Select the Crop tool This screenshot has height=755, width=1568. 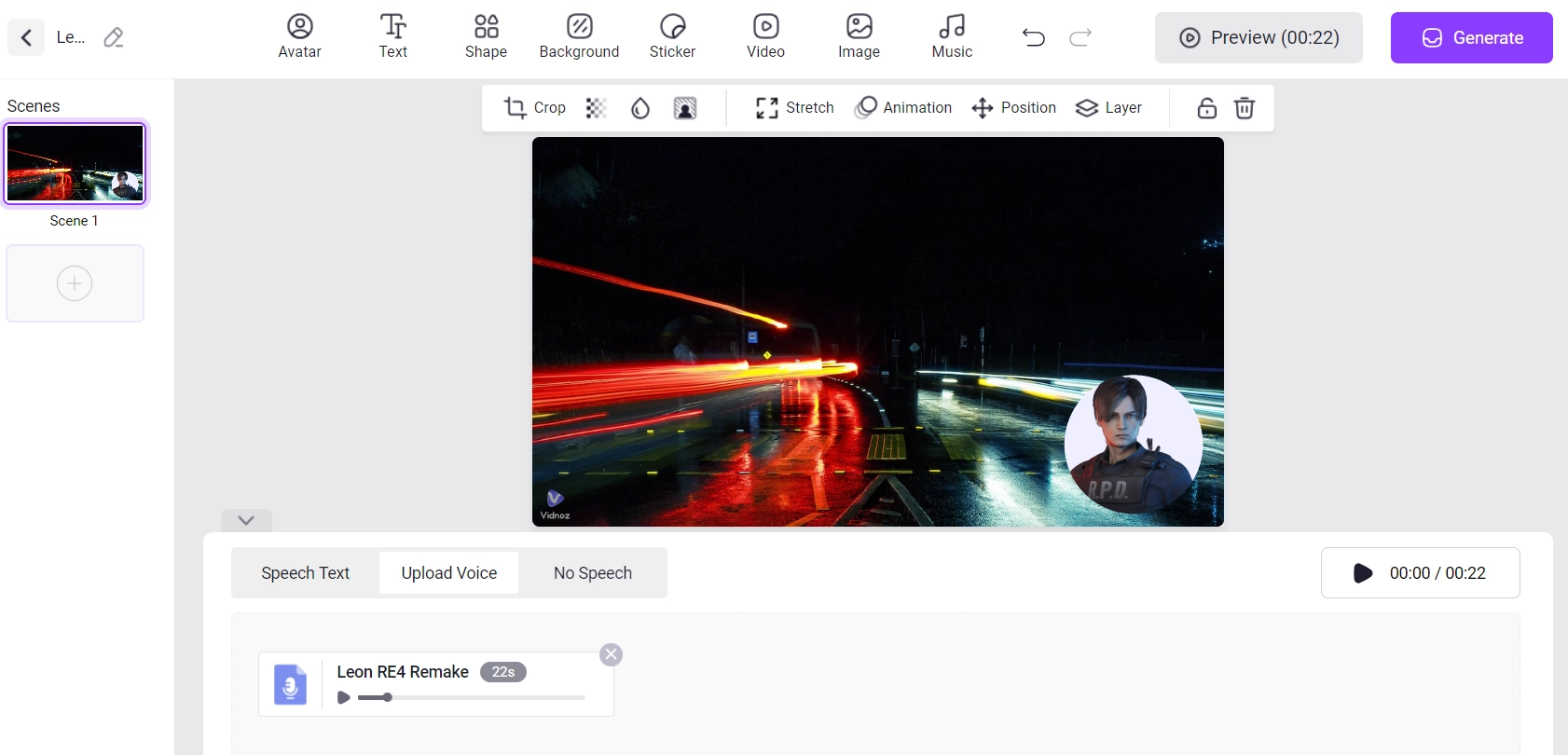point(534,108)
